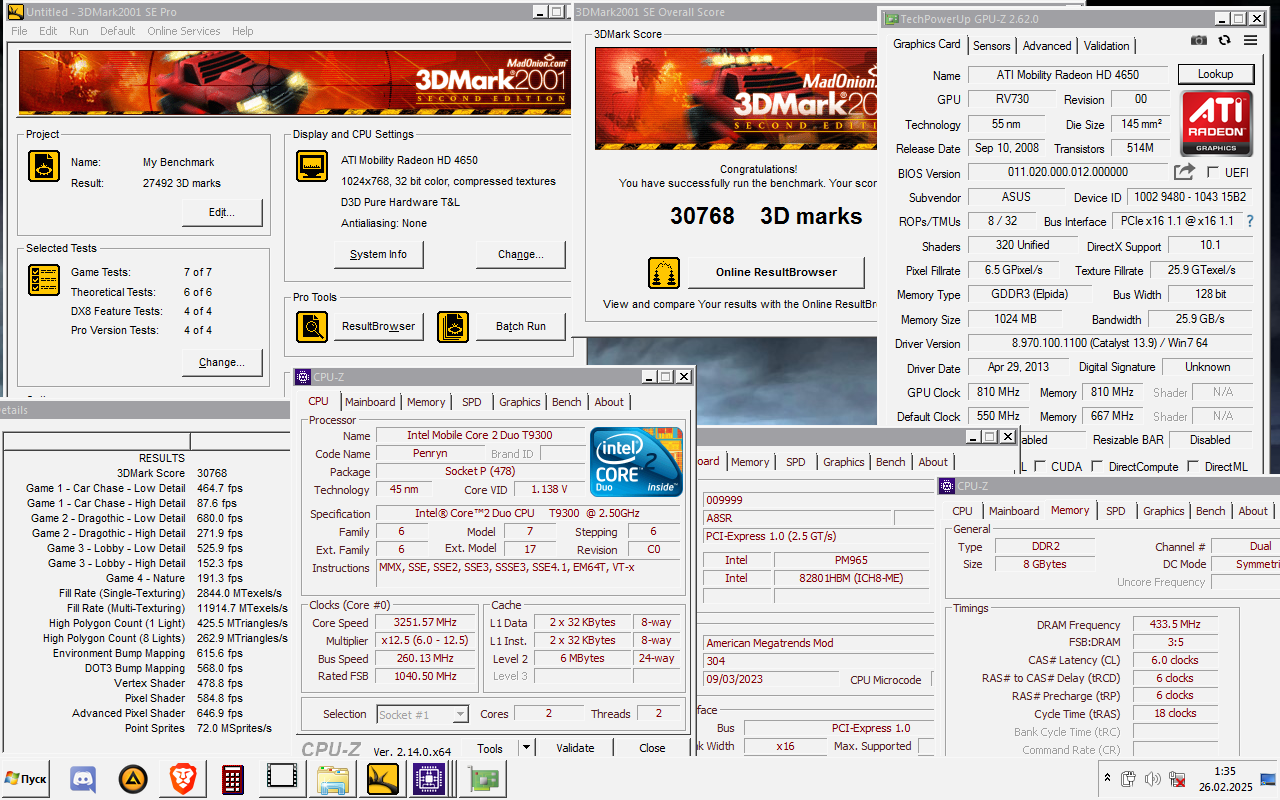The image size is (1280, 800).
Task: Open AIMP from the taskbar
Action: [133, 779]
